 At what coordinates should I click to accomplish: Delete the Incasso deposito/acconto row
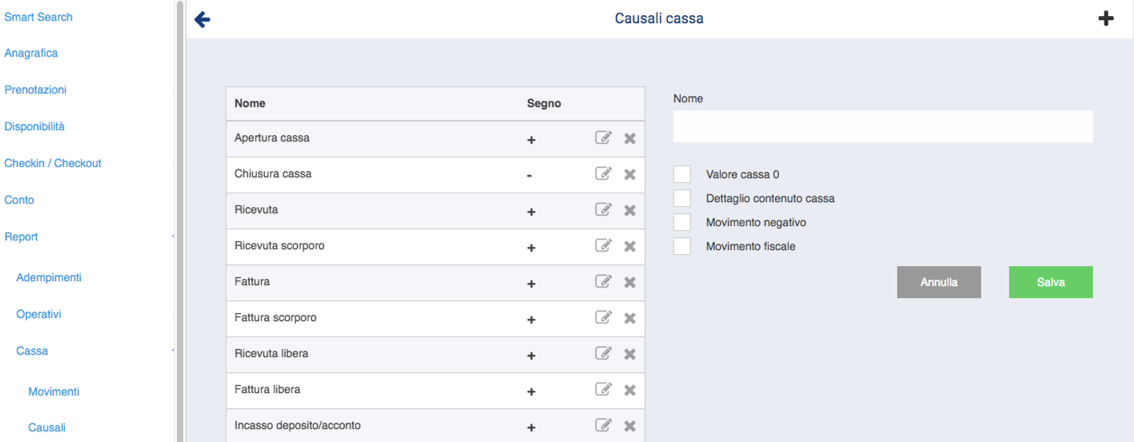630,426
